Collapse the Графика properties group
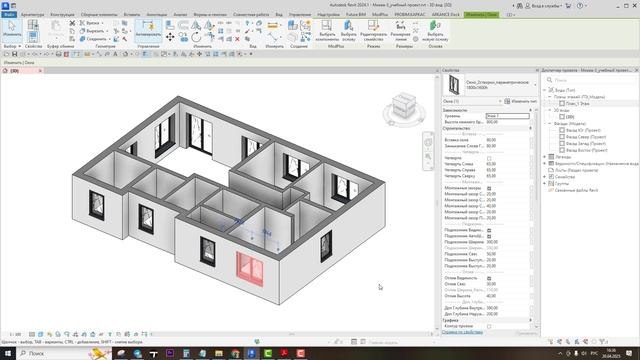The image size is (640, 360). 531,320
